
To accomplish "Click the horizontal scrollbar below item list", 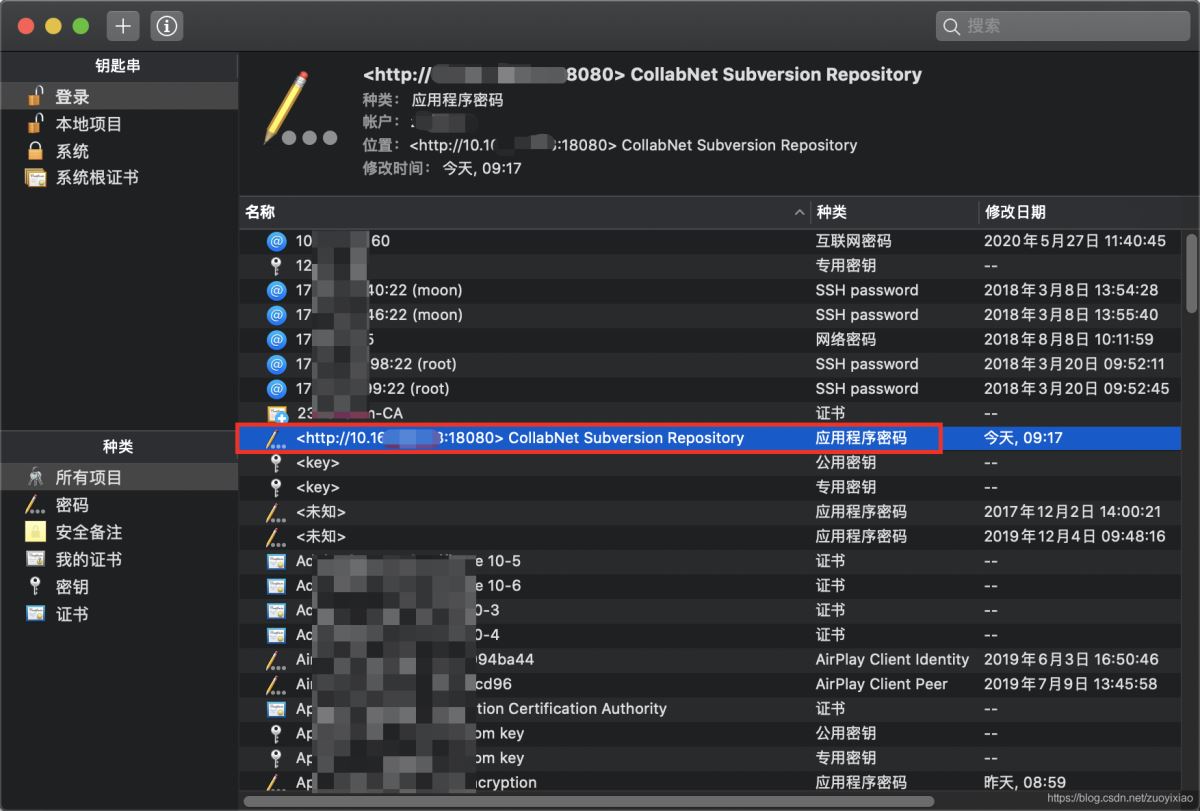I will pyautogui.click(x=589, y=801).
